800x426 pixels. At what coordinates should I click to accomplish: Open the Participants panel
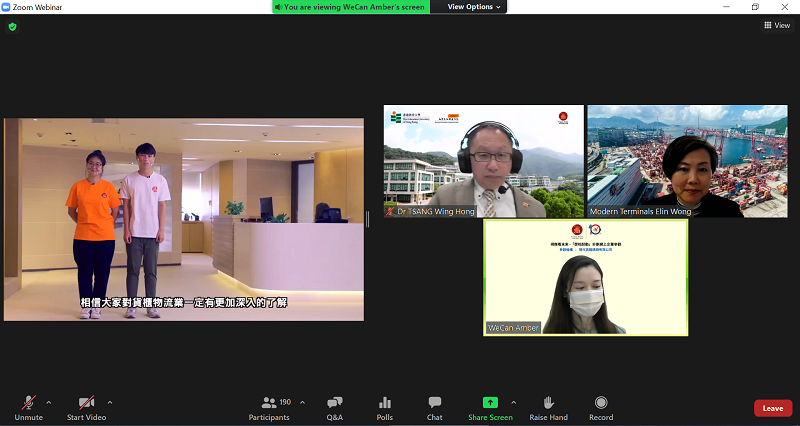[x=269, y=407]
